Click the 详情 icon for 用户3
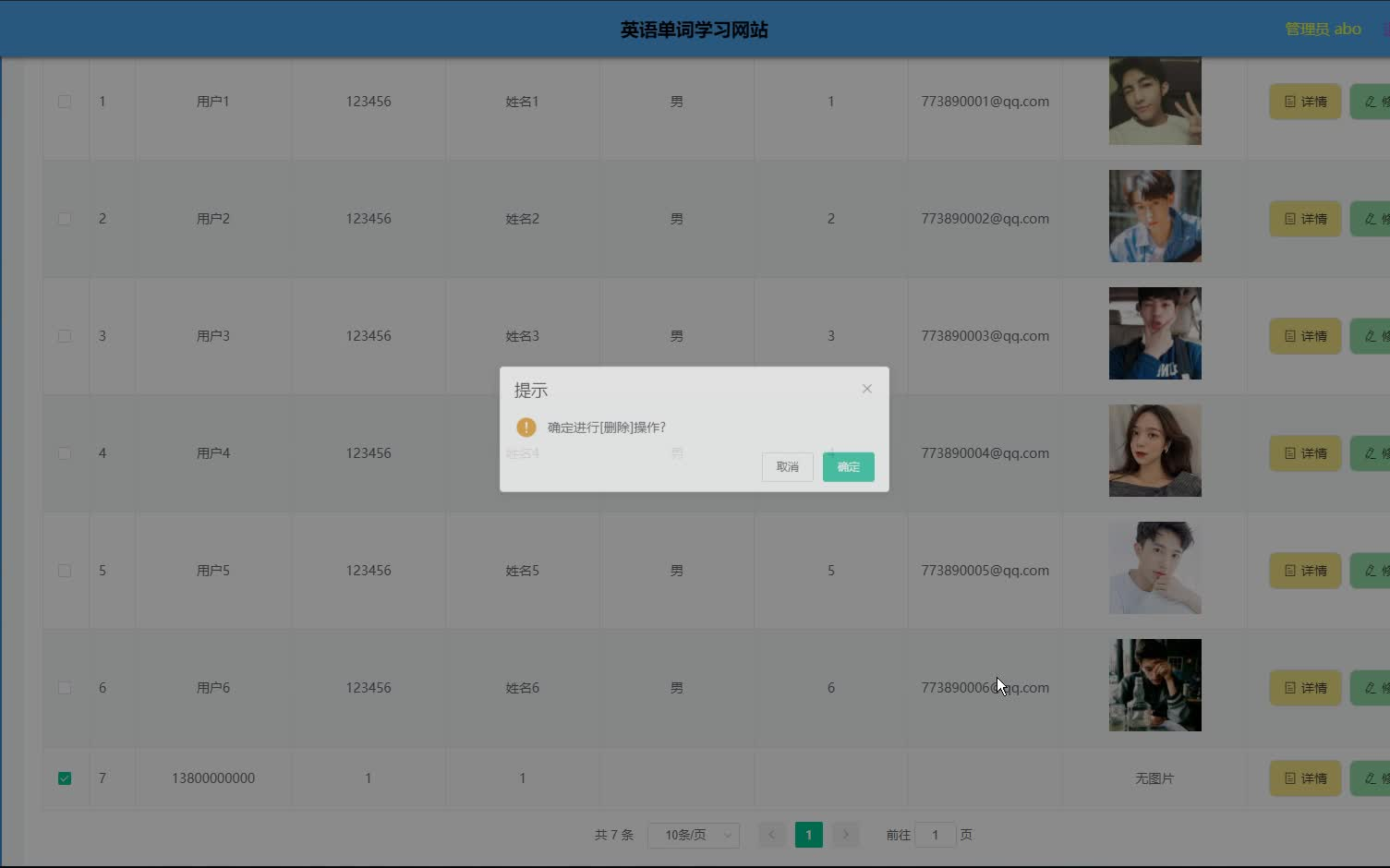This screenshot has width=1390, height=868. click(1304, 335)
